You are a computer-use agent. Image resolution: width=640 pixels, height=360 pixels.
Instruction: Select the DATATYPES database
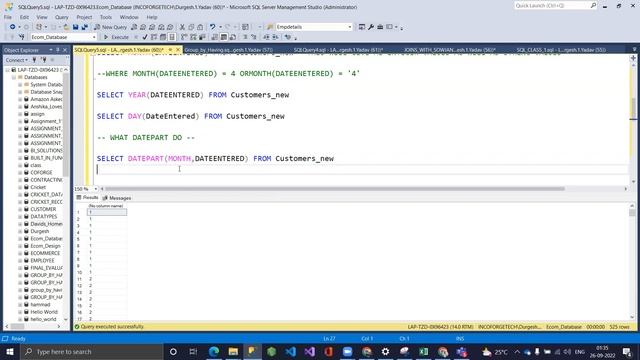tap(44, 217)
